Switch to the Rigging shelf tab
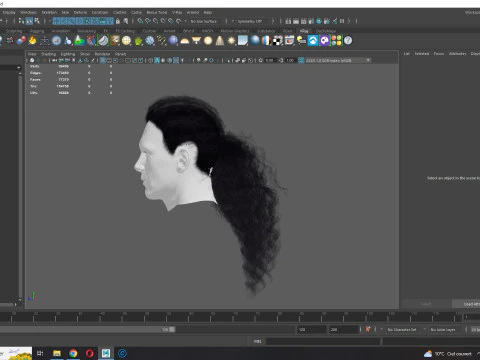The width and height of the screenshot is (480, 360). click(x=37, y=31)
